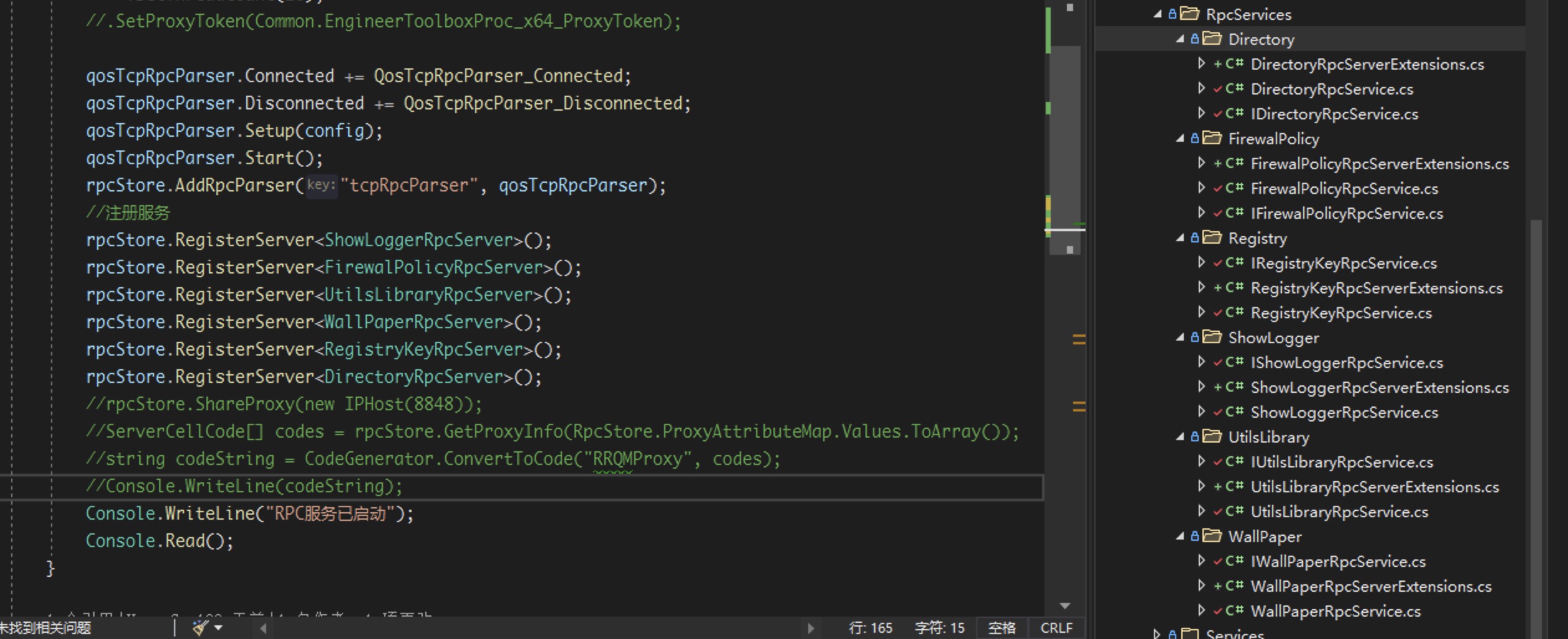This screenshot has height=639, width=1568.
Task: Click C# icon of ShowLoggerRpcServerExtensions.cs
Action: pos(1234,387)
